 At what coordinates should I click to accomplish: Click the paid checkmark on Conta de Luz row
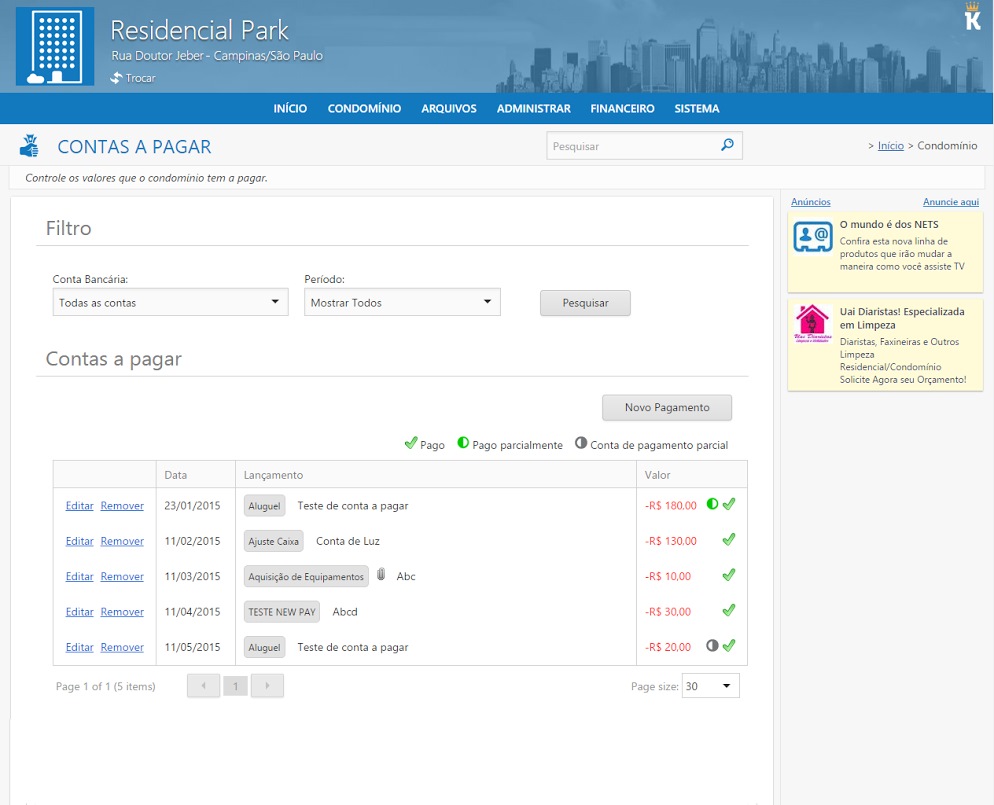click(729, 540)
